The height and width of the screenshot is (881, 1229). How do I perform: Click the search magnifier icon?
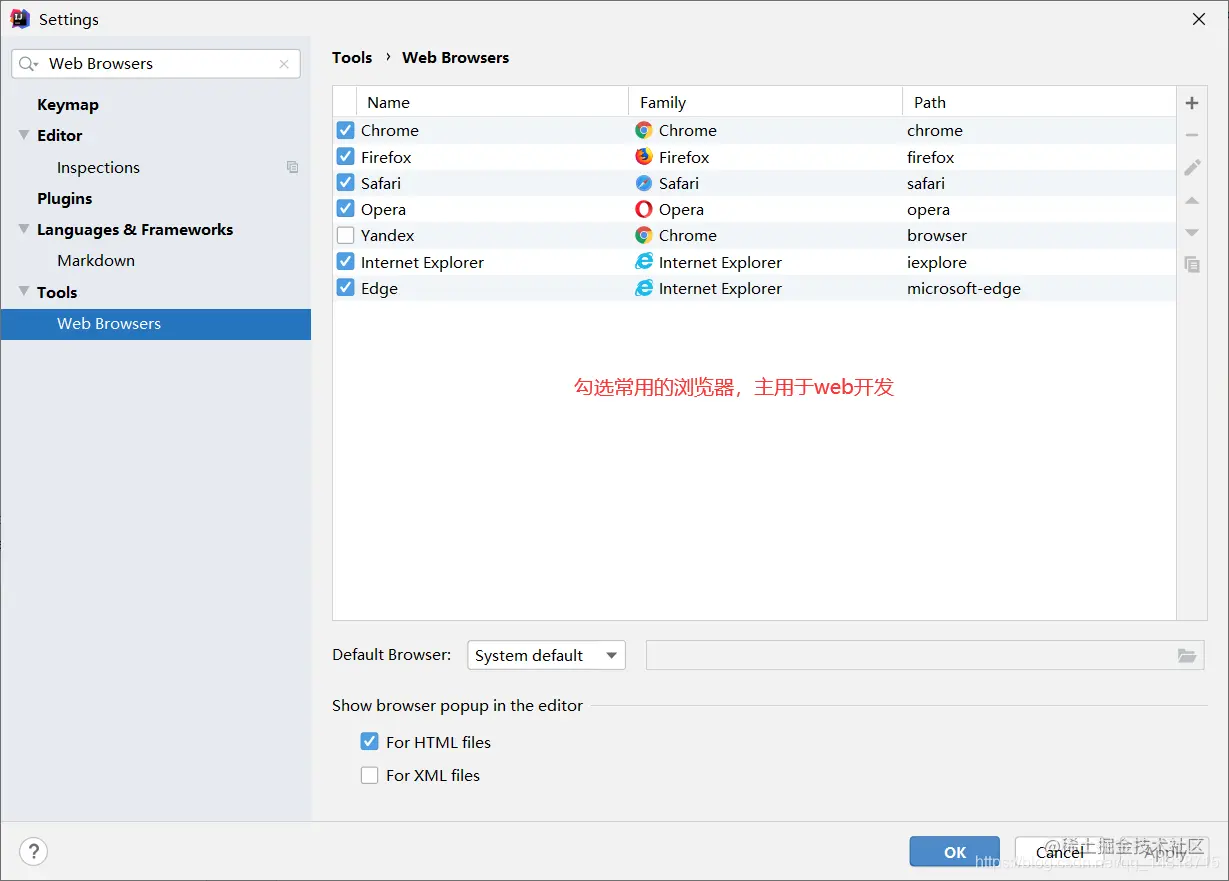click(x=28, y=63)
